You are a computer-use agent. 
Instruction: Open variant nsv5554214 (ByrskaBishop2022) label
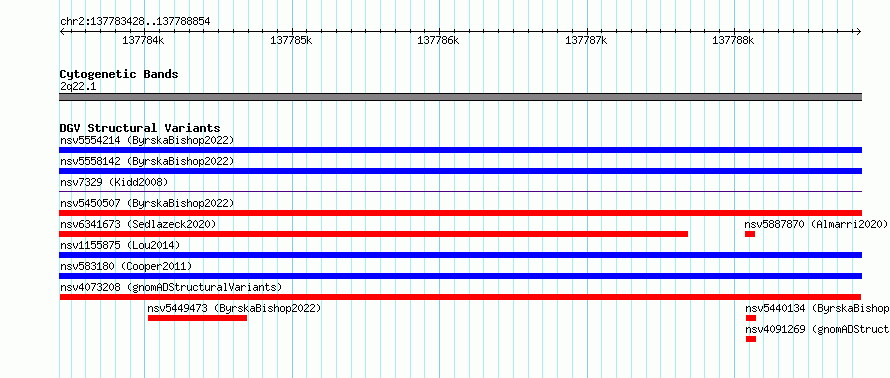pyautogui.click(x=147, y=140)
